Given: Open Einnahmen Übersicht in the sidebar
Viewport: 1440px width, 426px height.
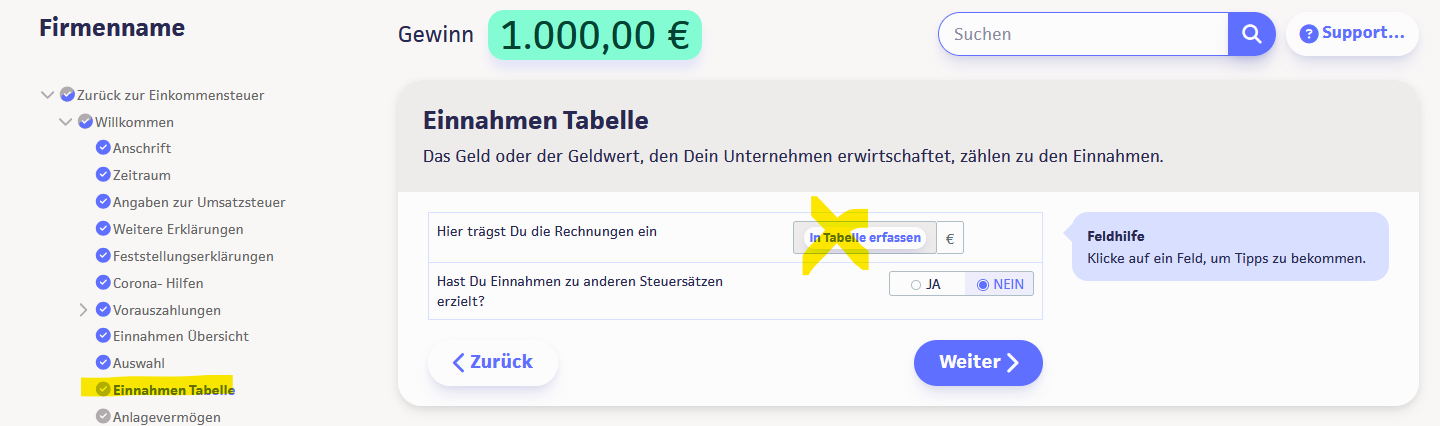Looking at the screenshot, I should pos(180,336).
